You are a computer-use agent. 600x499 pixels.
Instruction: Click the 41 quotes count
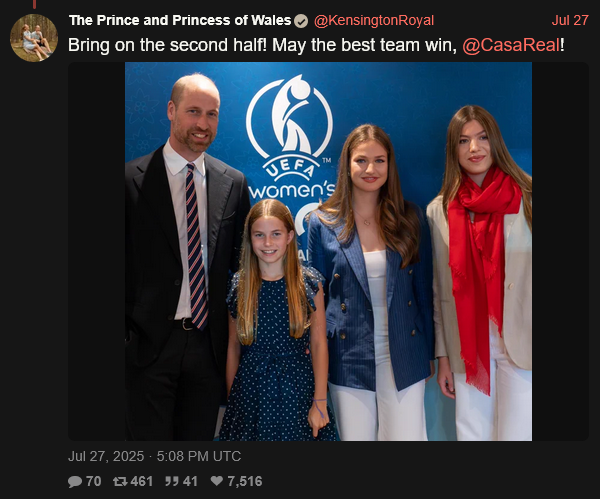[x=190, y=481]
